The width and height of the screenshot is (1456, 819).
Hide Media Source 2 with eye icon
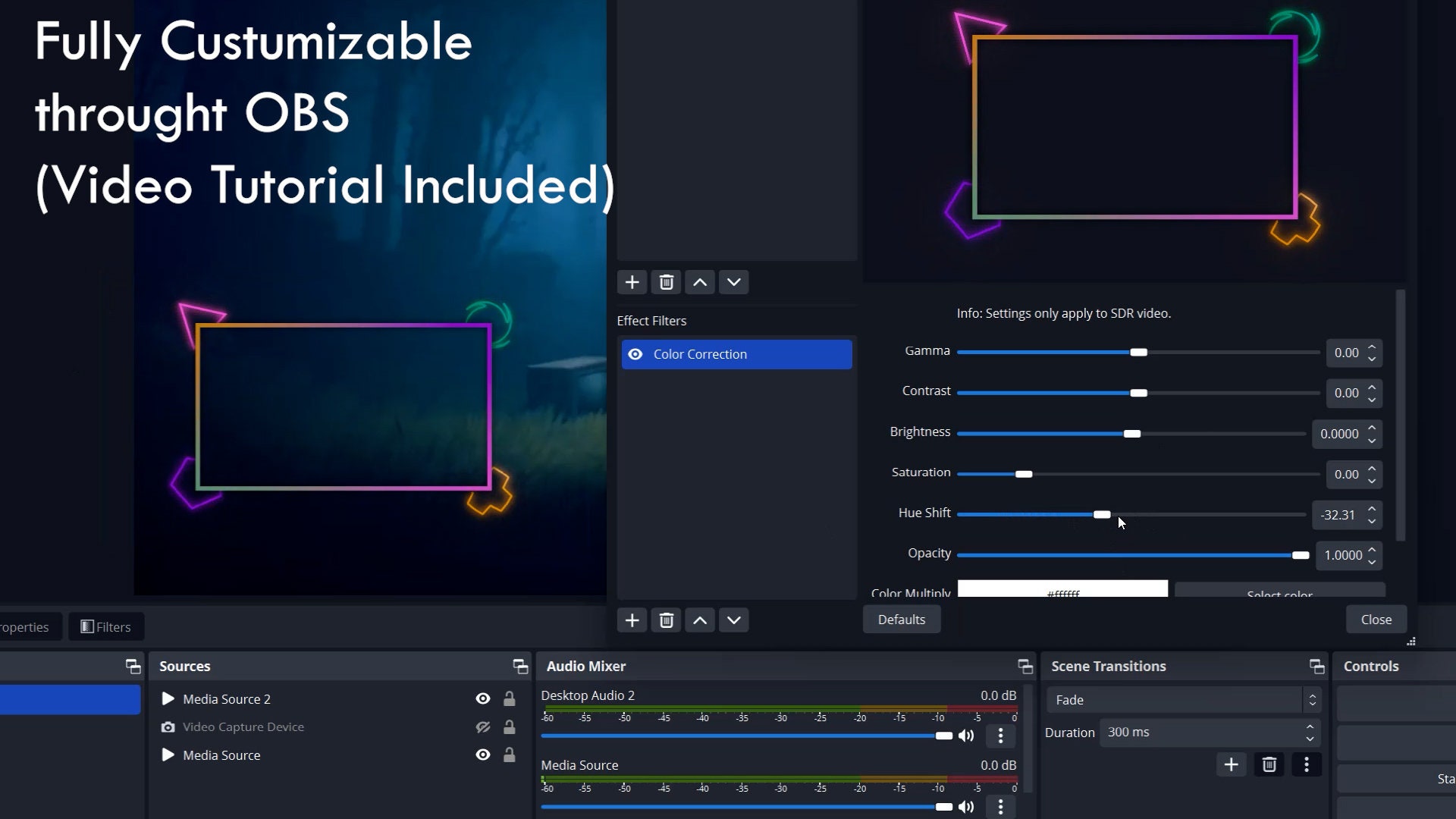482,698
